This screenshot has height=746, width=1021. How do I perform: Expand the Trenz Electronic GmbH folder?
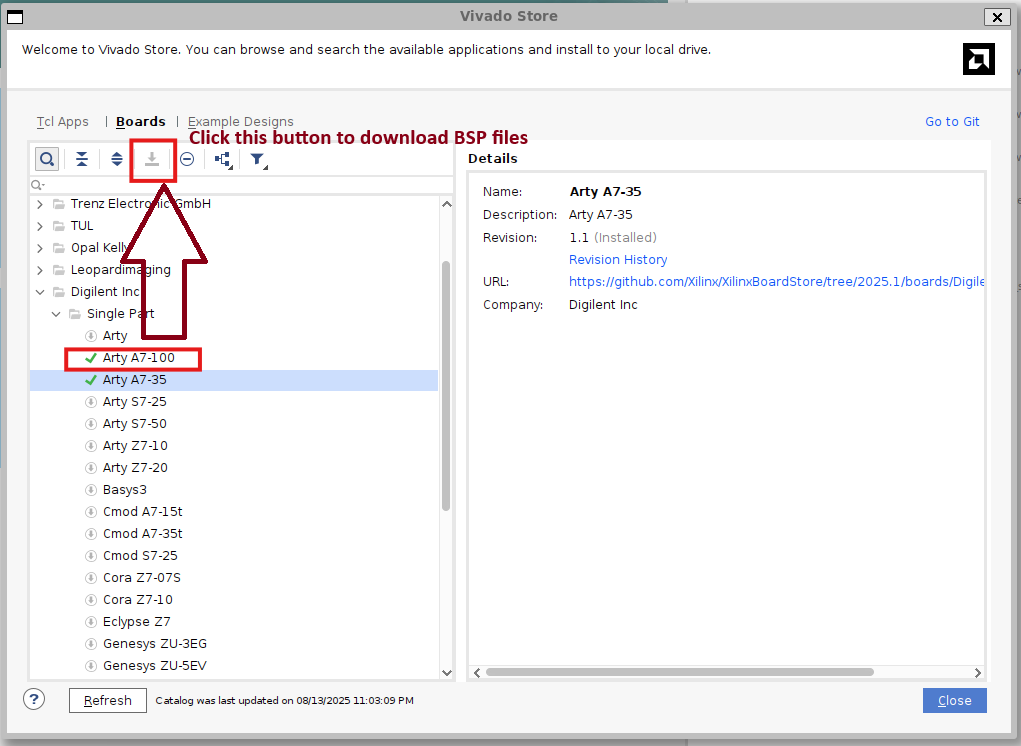coord(40,204)
